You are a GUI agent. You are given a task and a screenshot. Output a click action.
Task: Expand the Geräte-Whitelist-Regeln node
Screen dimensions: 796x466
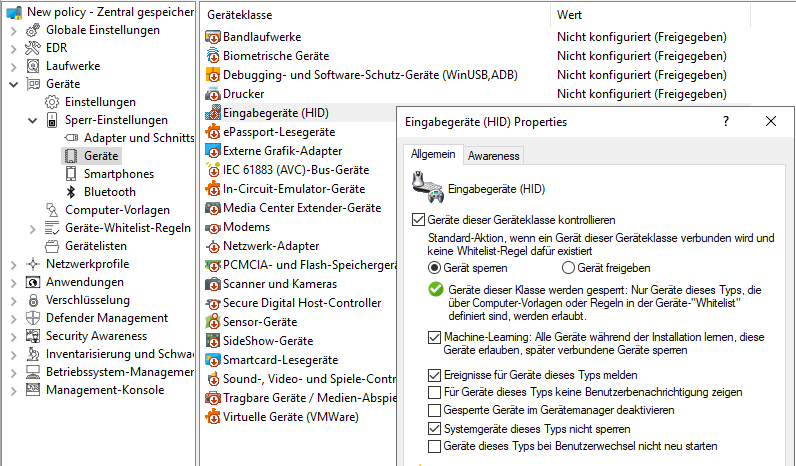pos(32,229)
